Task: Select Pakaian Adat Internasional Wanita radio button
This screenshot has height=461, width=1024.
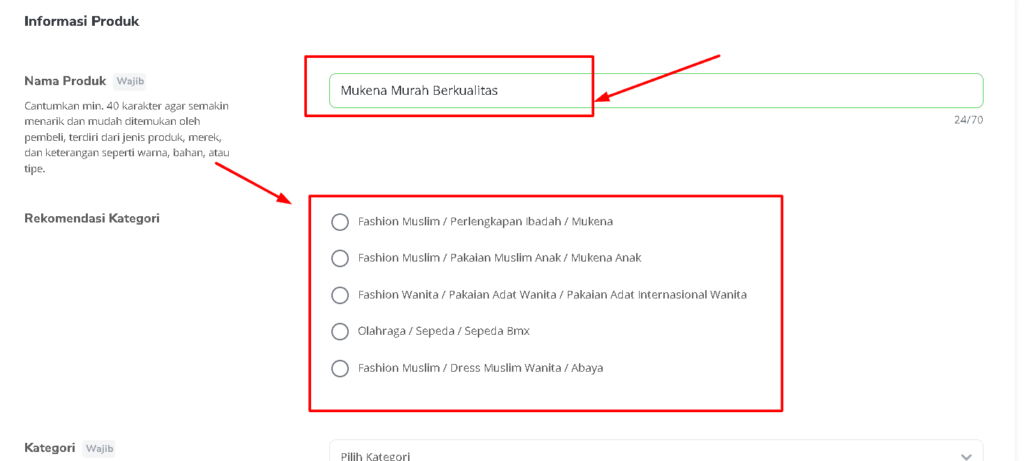Action: coord(340,295)
